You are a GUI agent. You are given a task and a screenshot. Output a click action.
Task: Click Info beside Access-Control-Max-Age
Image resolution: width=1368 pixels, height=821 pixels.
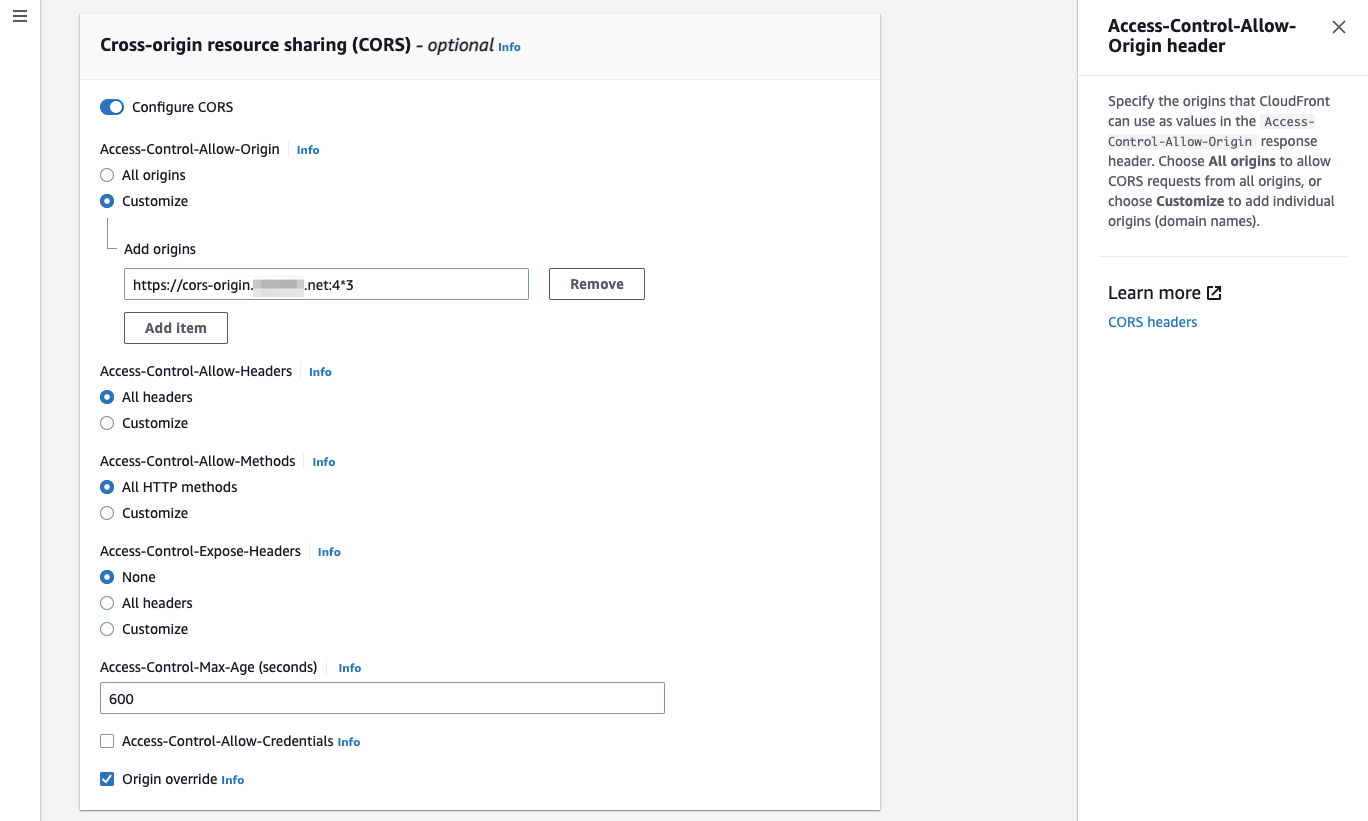pos(349,667)
